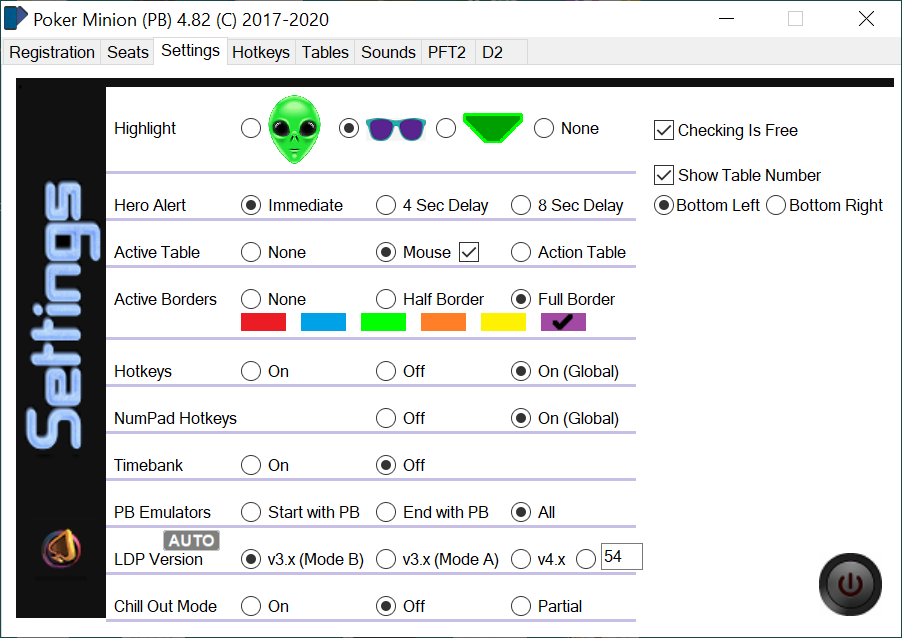Select the alien highlight radio button

click(x=251, y=128)
